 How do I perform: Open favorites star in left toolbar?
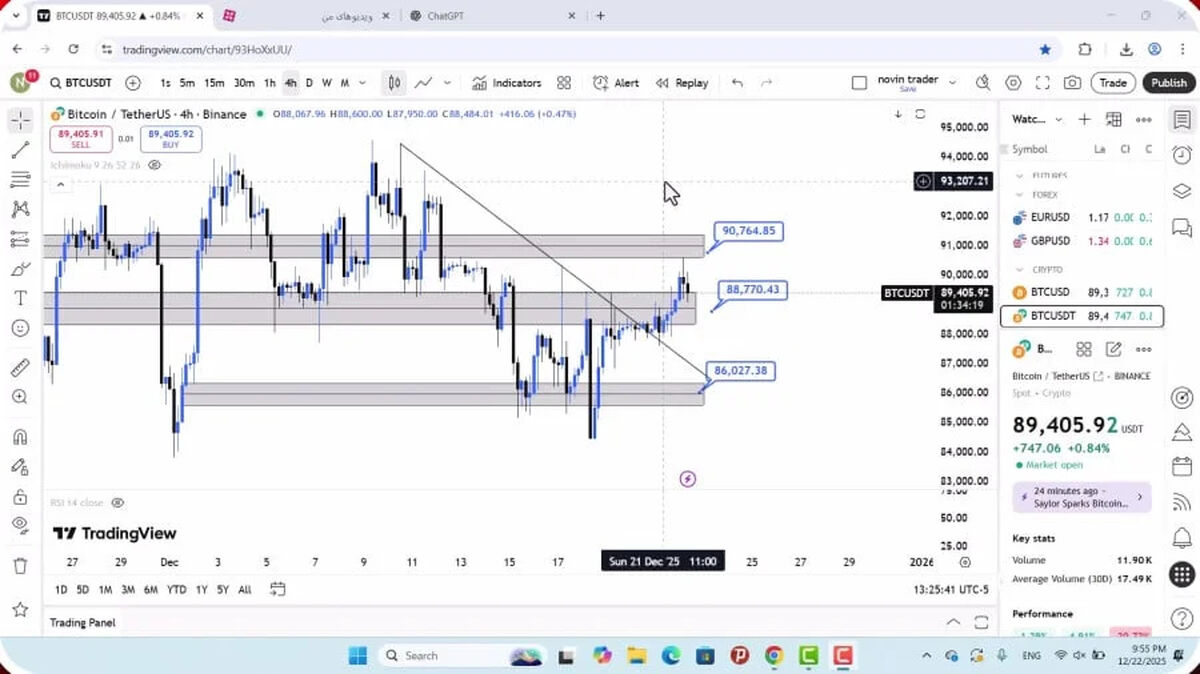point(20,609)
